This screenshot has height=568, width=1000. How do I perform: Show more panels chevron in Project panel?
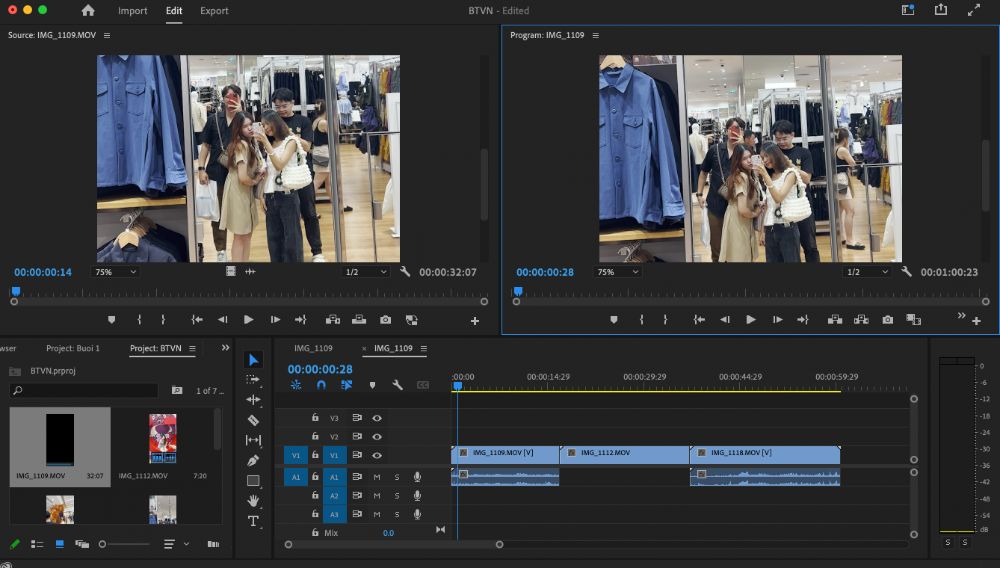[225, 347]
